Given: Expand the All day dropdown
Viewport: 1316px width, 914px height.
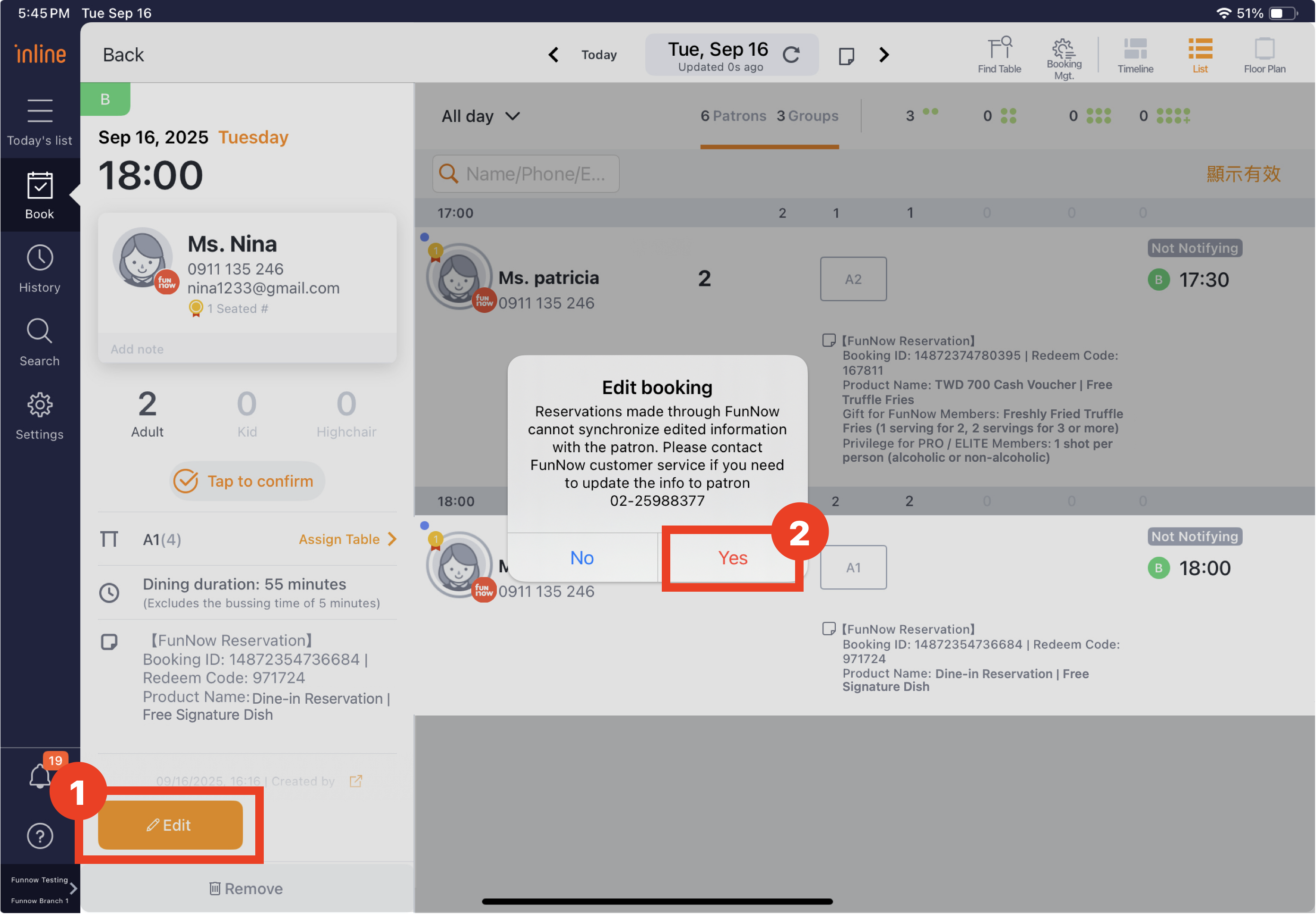Looking at the screenshot, I should (480, 116).
